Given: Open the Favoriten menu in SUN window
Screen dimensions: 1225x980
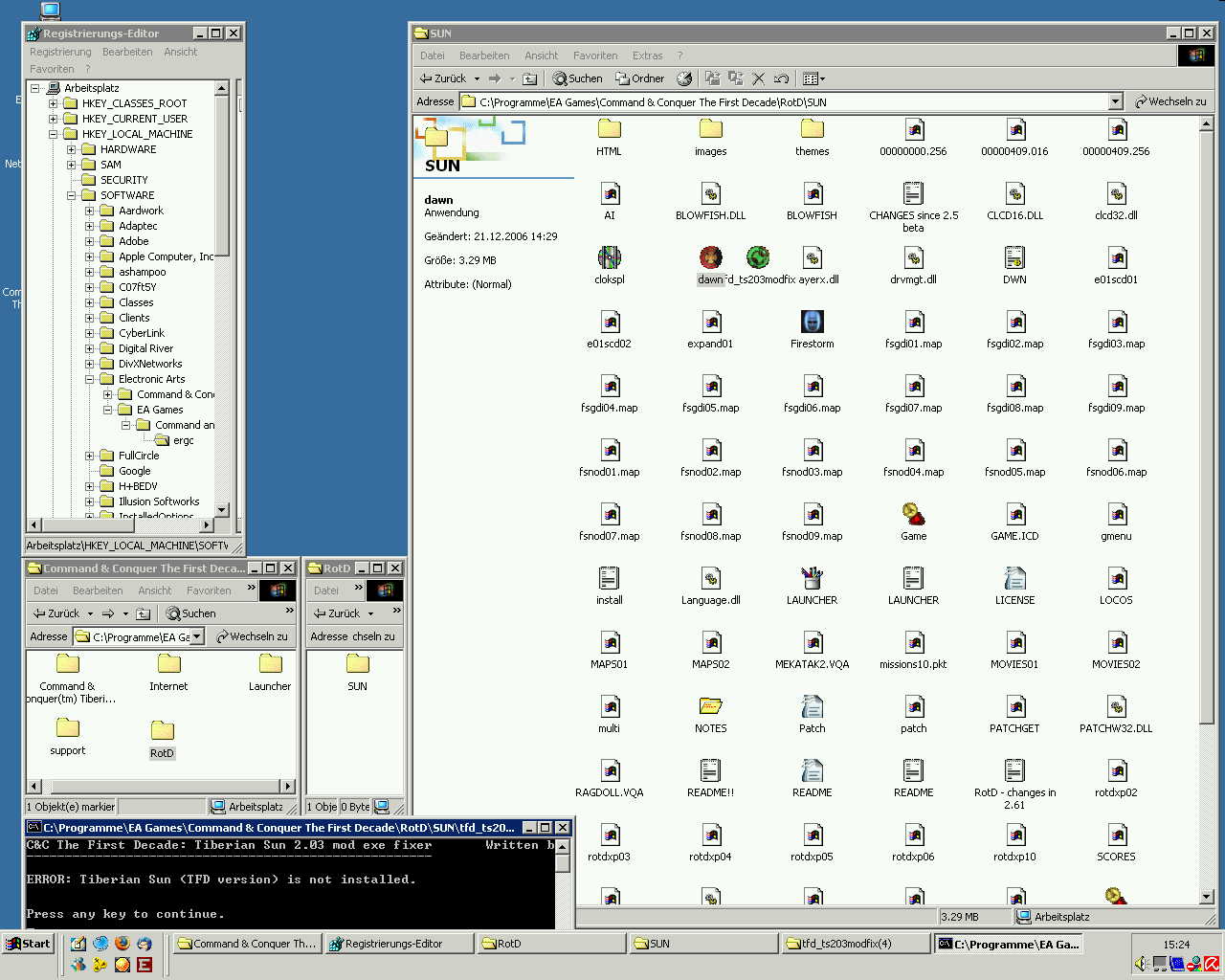Looking at the screenshot, I should click(x=595, y=56).
